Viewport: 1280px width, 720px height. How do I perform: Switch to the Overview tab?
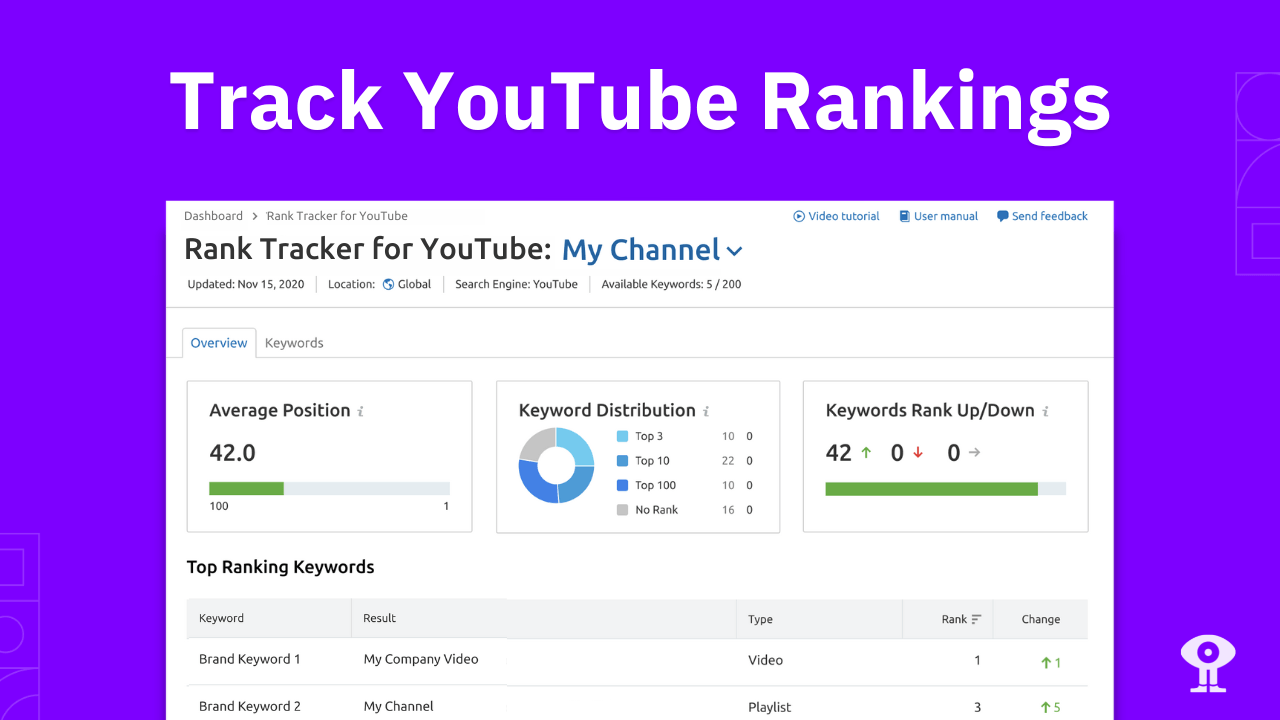(219, 343)
